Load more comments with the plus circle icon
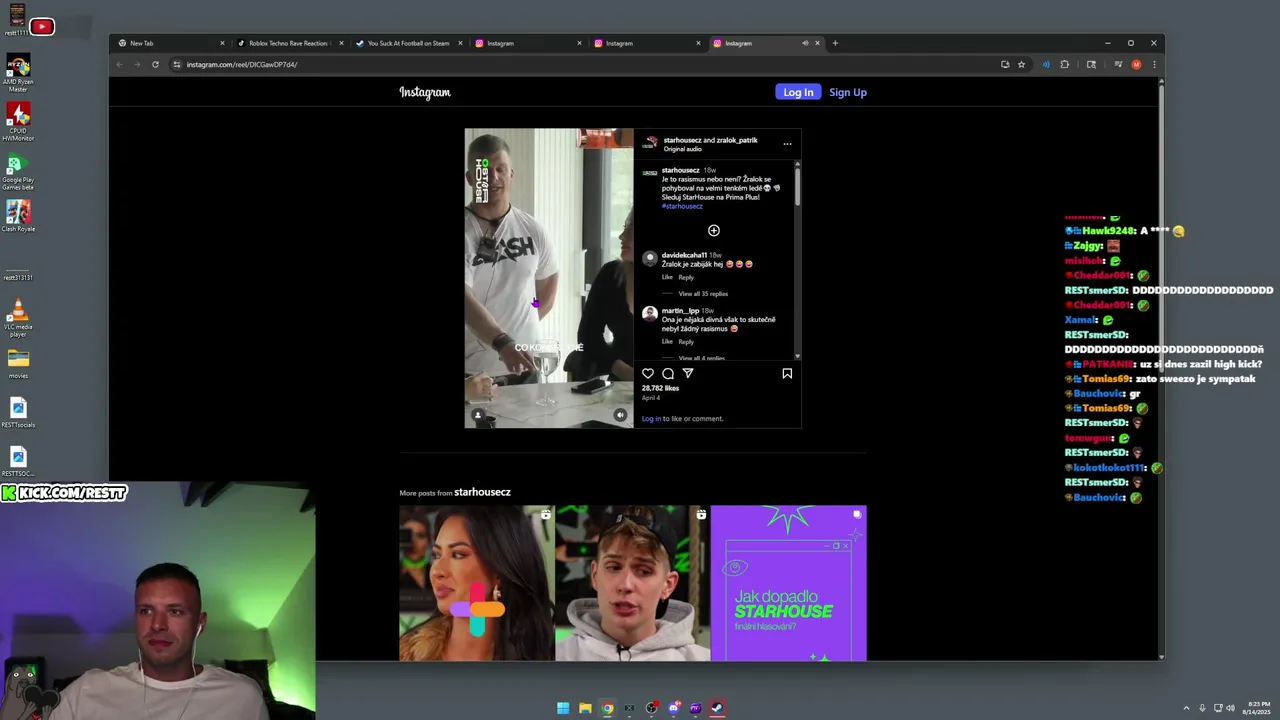This screenshot has width=1280, height=720. 714,231
